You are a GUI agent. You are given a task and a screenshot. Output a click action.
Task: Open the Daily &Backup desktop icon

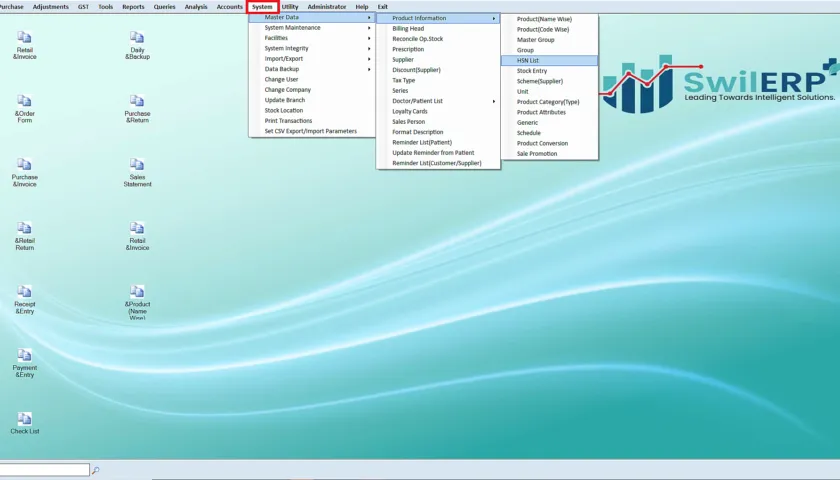[x=137, y=45]
